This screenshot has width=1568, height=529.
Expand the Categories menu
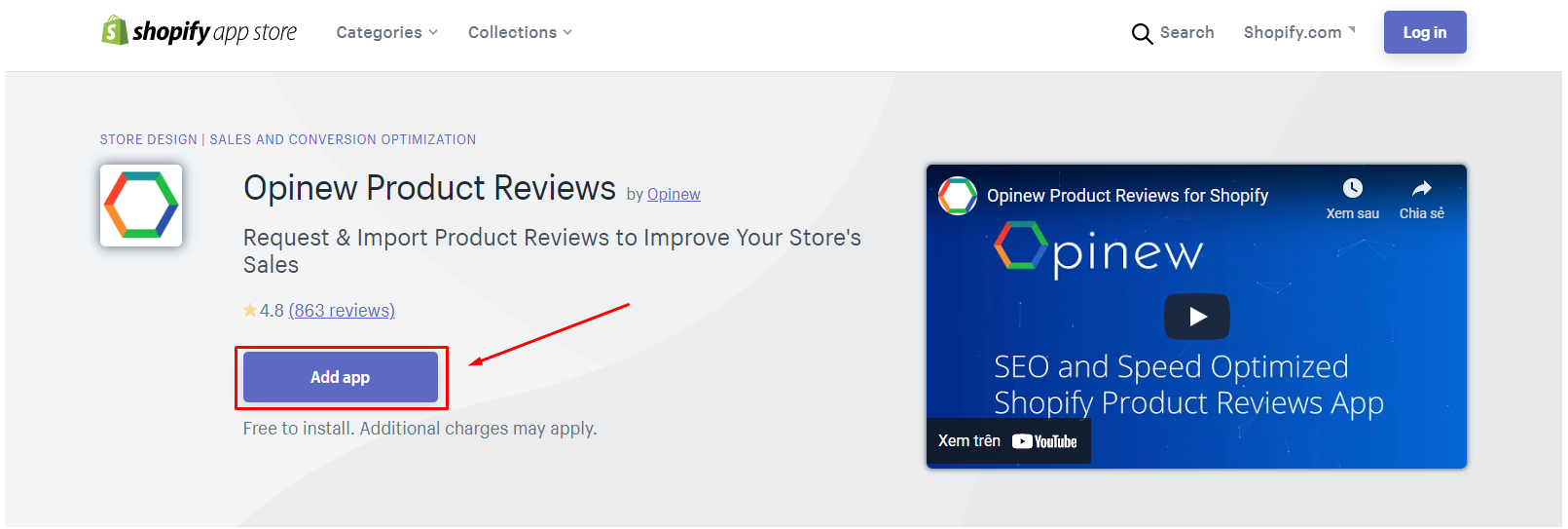(387, 32)
